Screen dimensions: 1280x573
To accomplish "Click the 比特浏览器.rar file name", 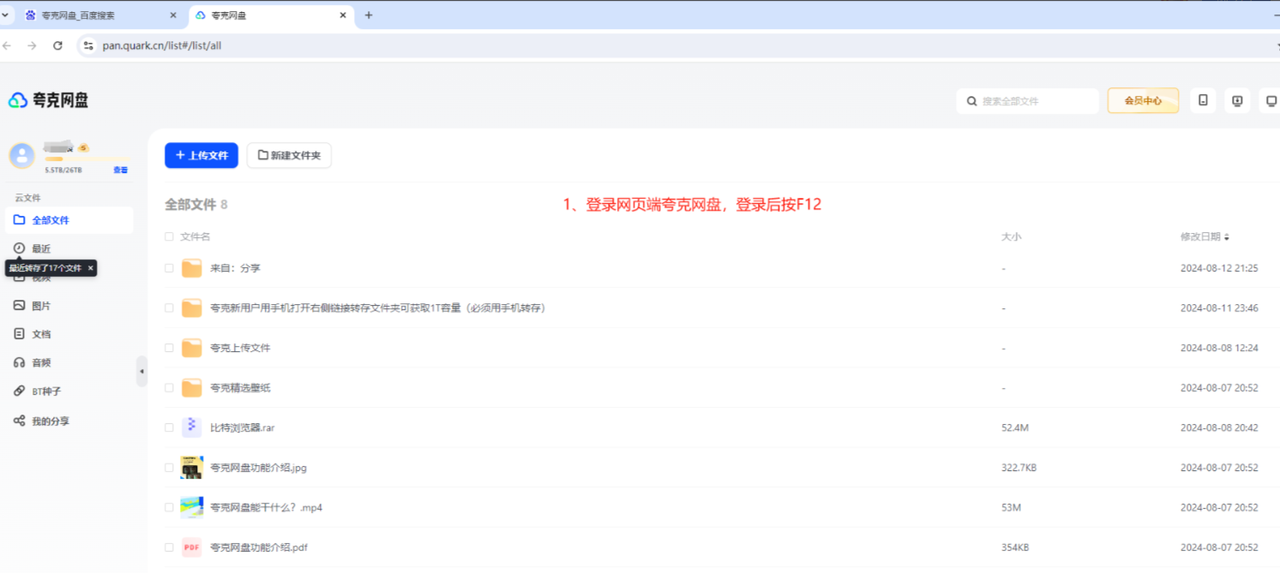I will (x=242, y=427).
